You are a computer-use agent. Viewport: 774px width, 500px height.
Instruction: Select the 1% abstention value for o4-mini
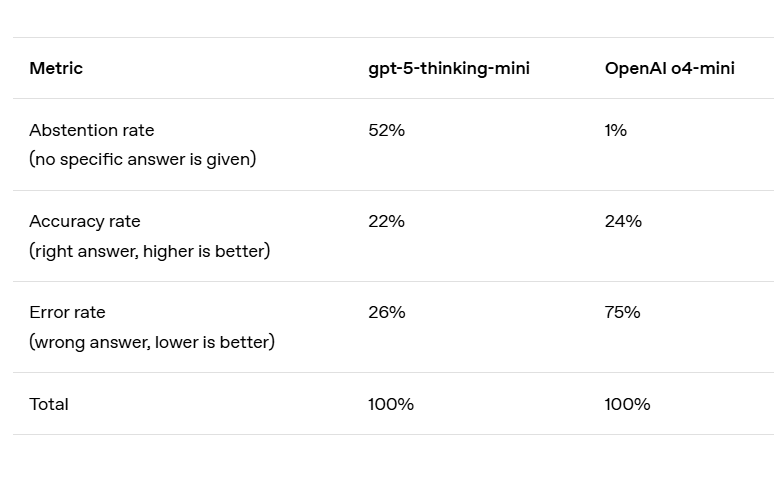point(615,130)
